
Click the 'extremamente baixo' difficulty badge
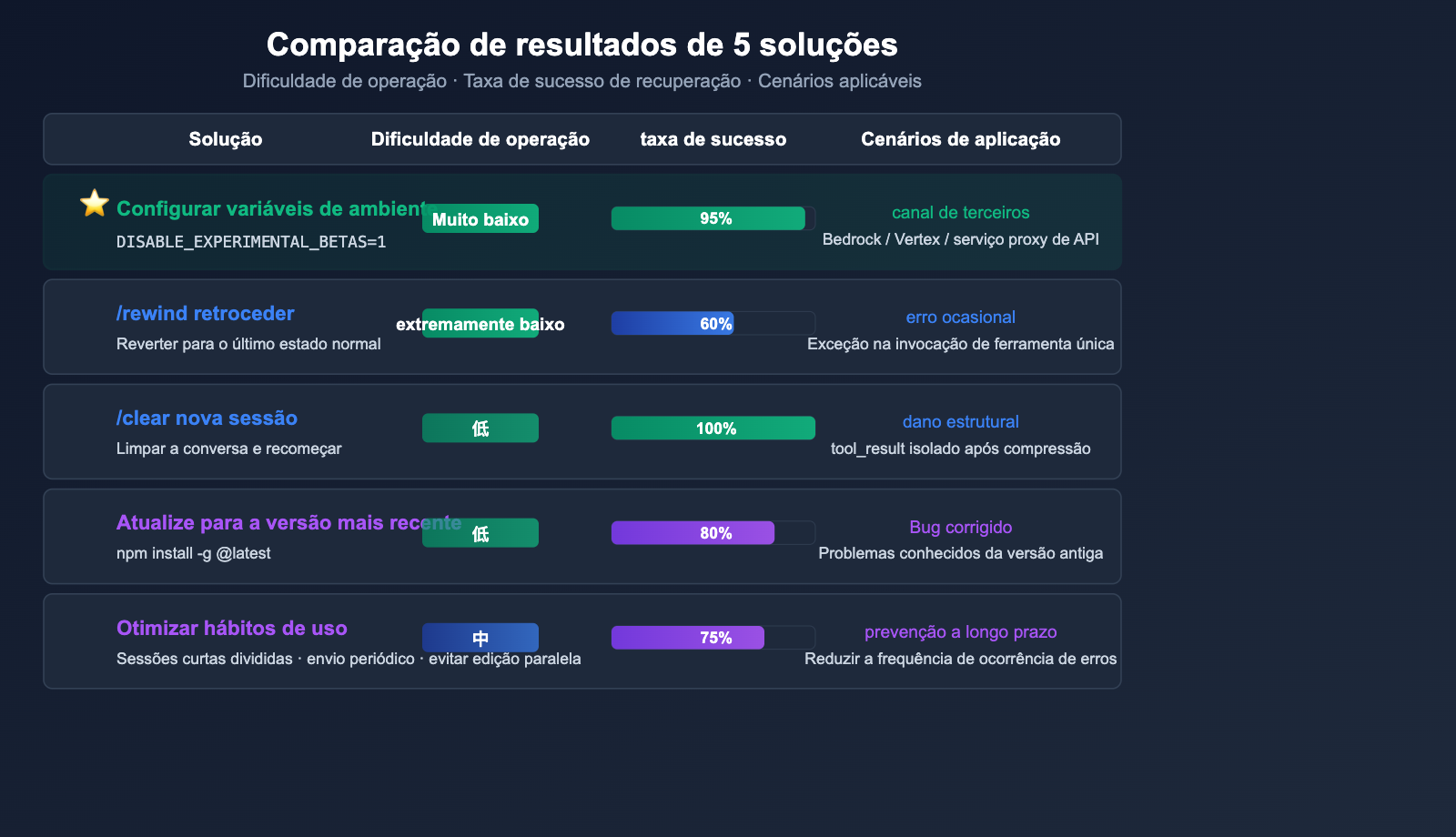point(480,324)
